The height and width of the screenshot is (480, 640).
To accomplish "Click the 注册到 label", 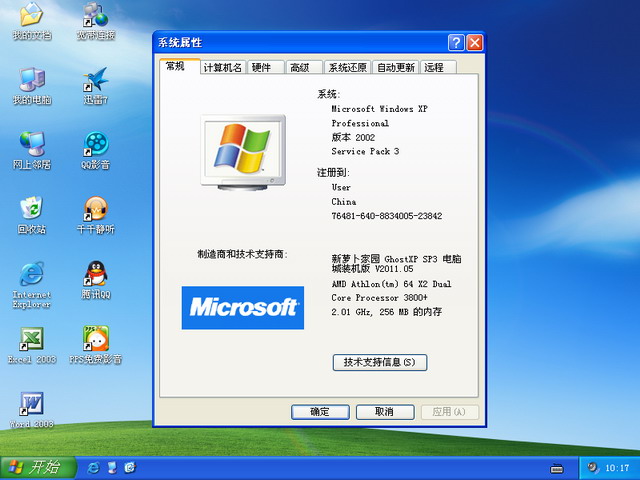I will click(333, 173).
